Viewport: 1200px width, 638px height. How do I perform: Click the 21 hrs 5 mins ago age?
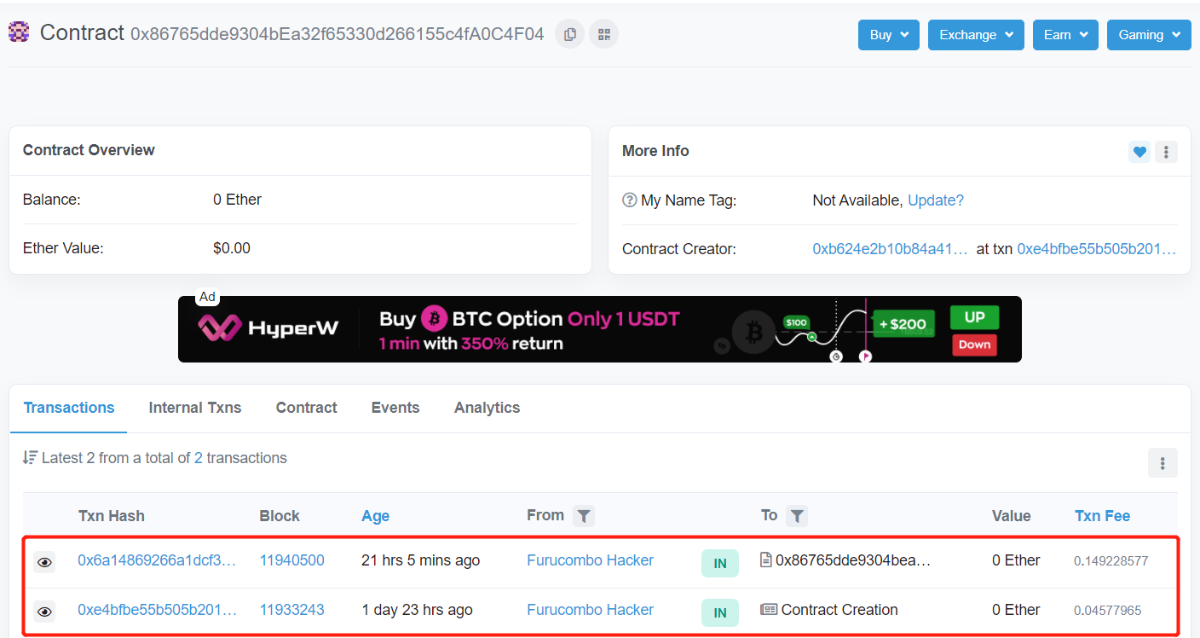point(421,560)
